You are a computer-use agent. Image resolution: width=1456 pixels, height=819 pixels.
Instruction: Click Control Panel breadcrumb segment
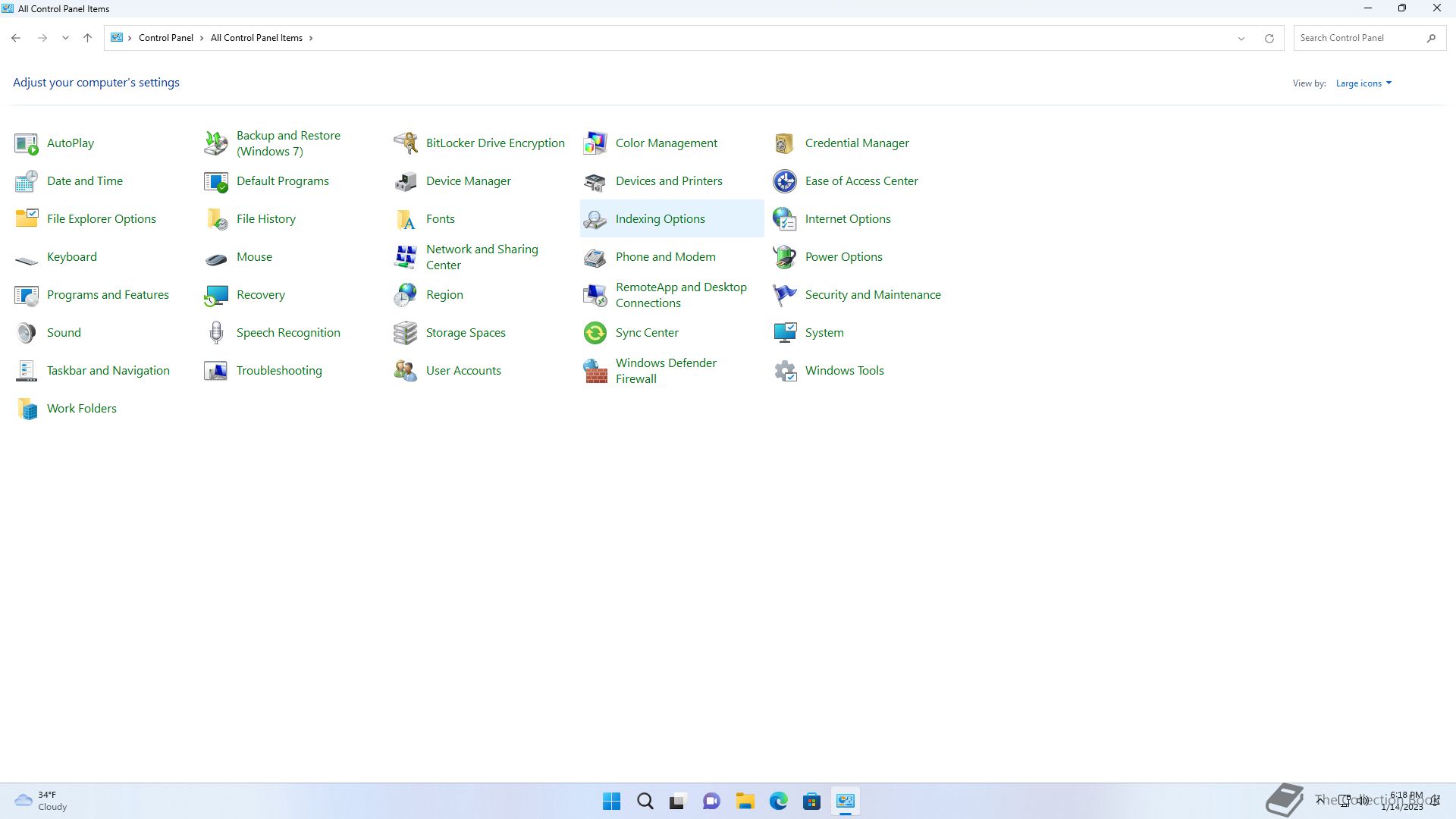[x=166, y=38]
